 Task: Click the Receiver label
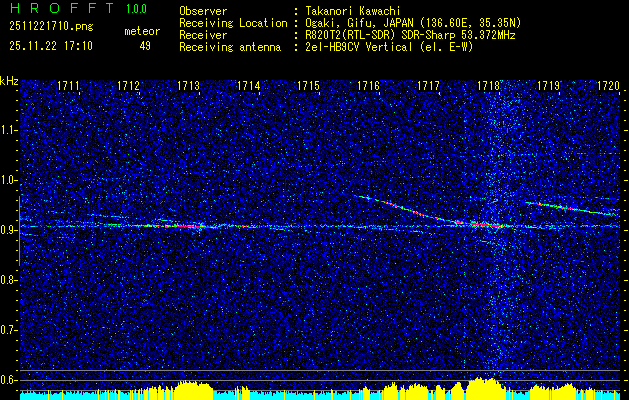point(203,35)
